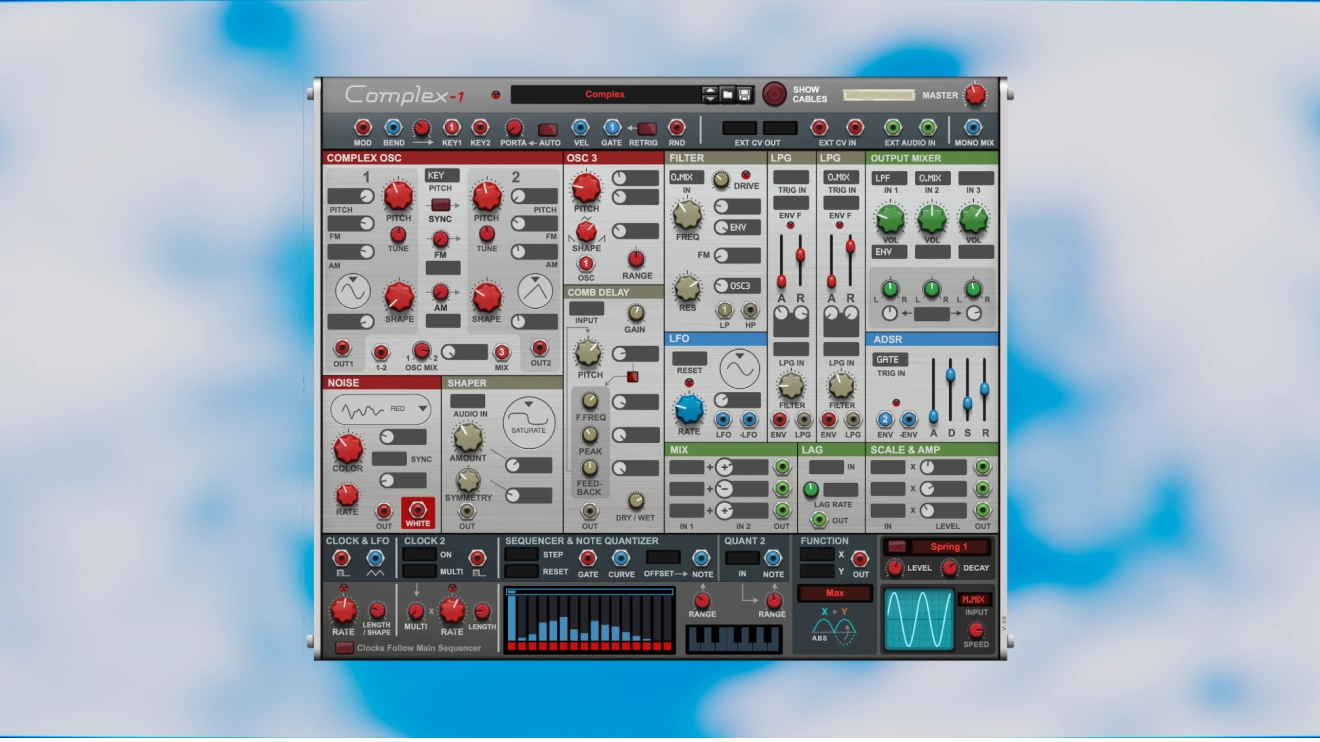Click the MASTER volume knob
Viewport: 1320px width, 742px height.
pos(975,95)
